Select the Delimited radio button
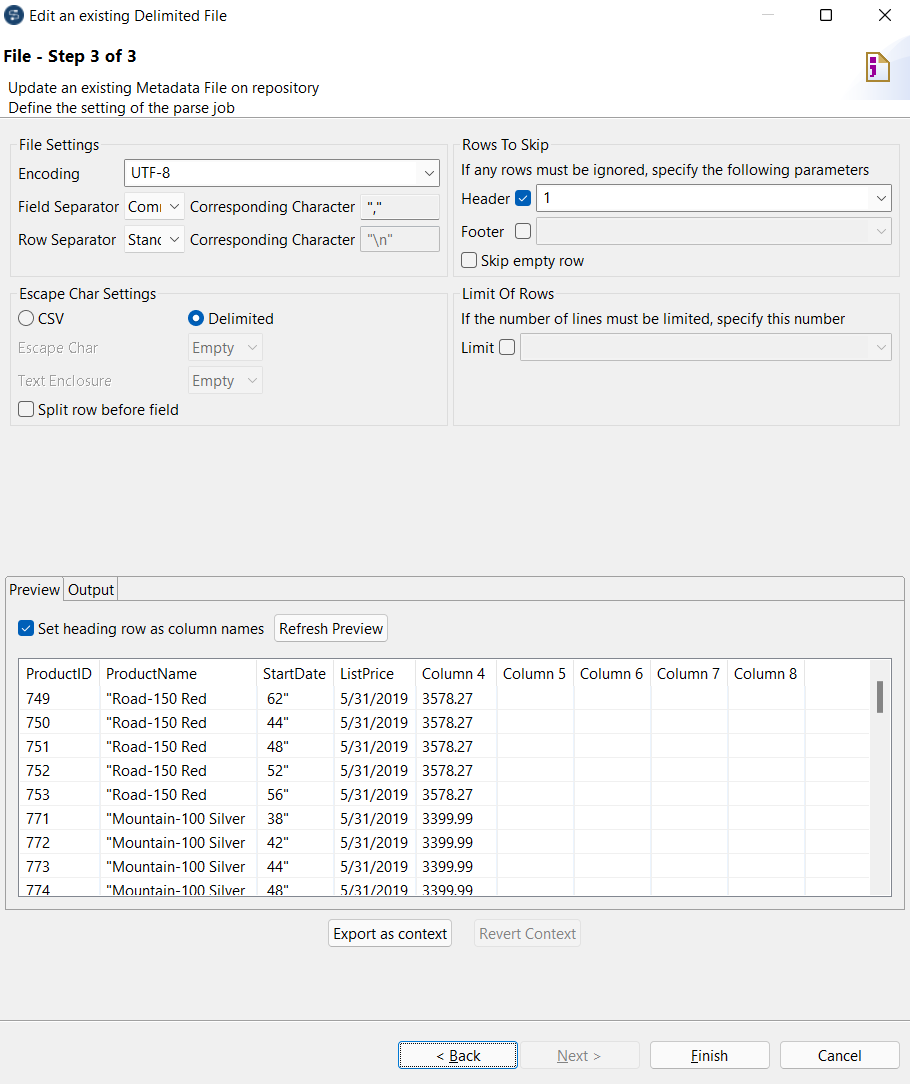The image size is (910, 1084). click(x=196, y=318)
